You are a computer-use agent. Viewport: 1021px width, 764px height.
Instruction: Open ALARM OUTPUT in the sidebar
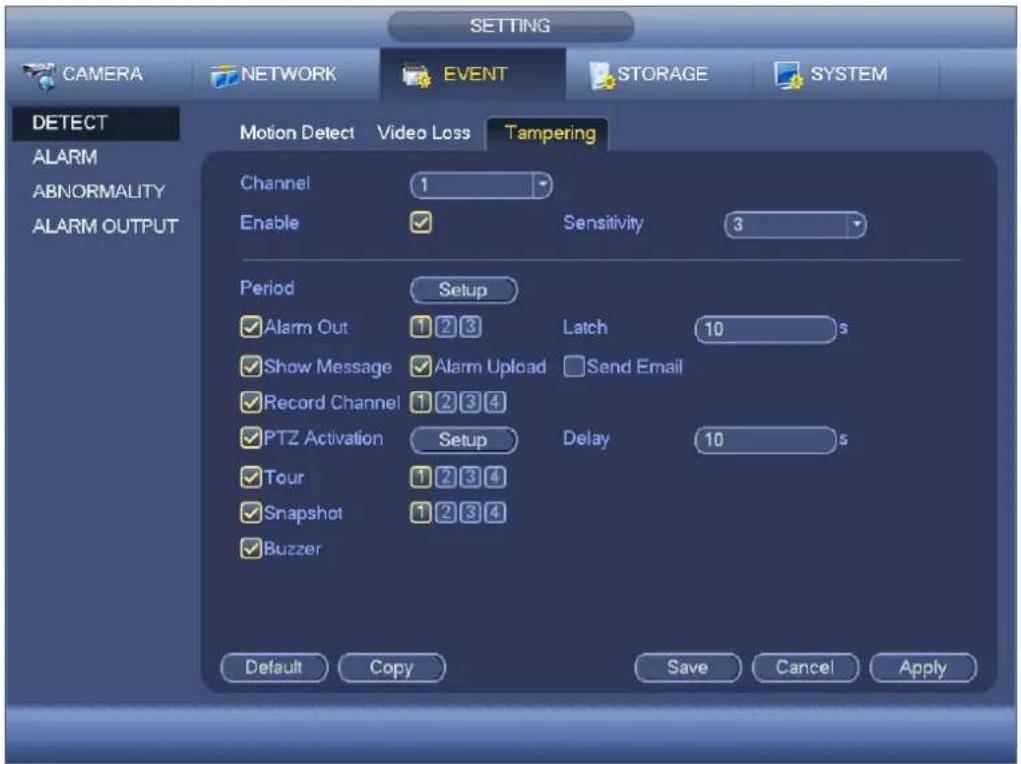coord(105,227)
